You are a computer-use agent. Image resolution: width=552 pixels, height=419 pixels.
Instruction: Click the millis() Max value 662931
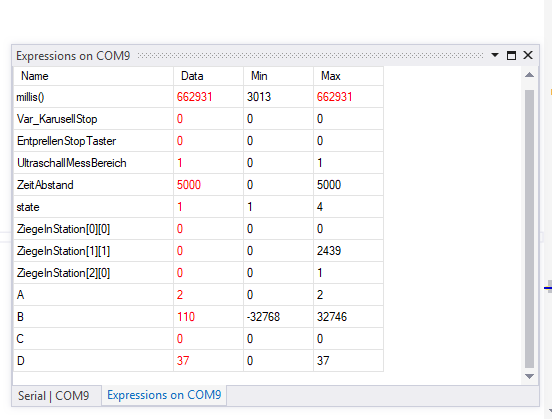coord(334,97)
